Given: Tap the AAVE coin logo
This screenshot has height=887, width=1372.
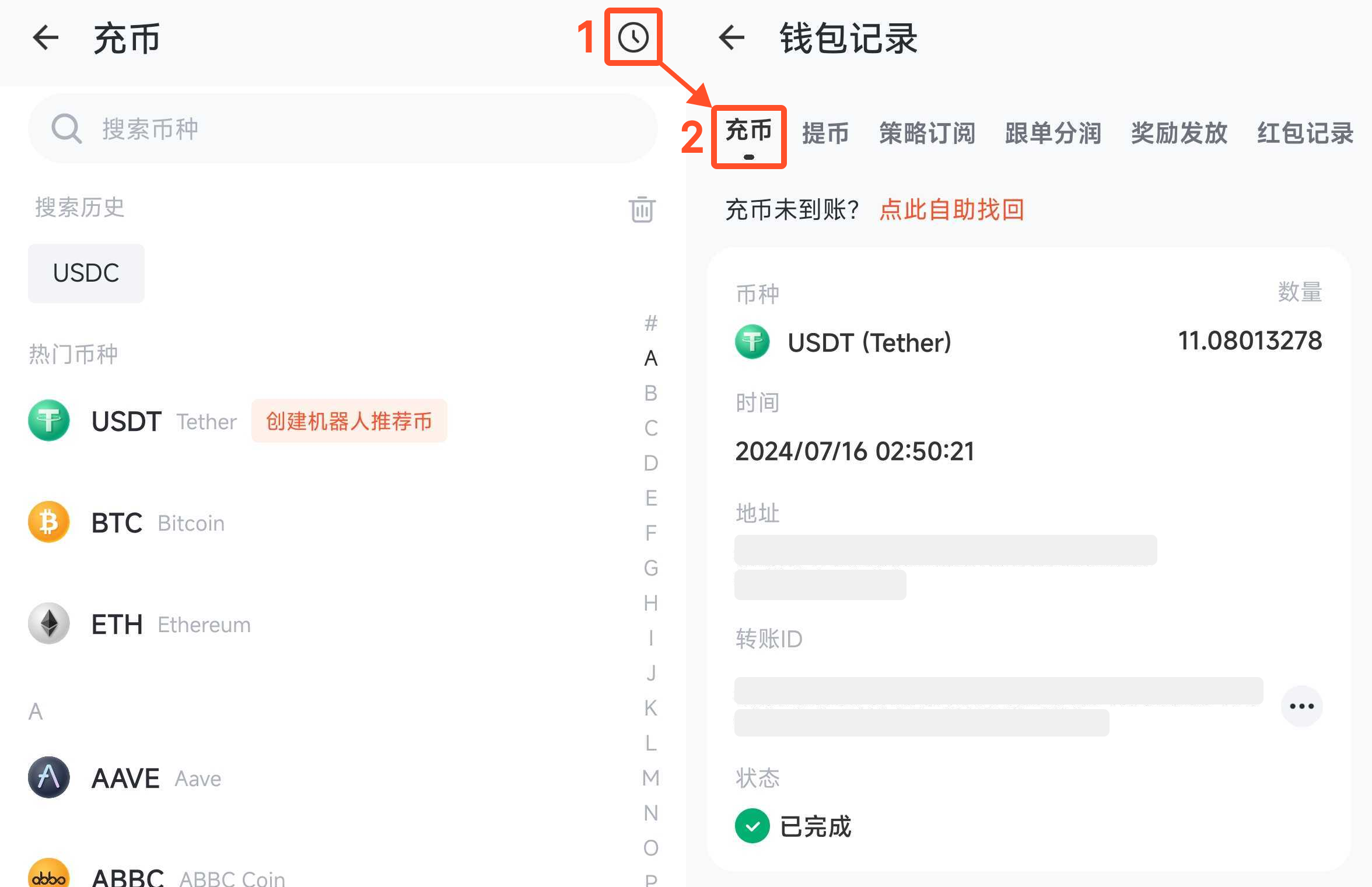Looking at the screenshot, I should (x=49, y=777).
